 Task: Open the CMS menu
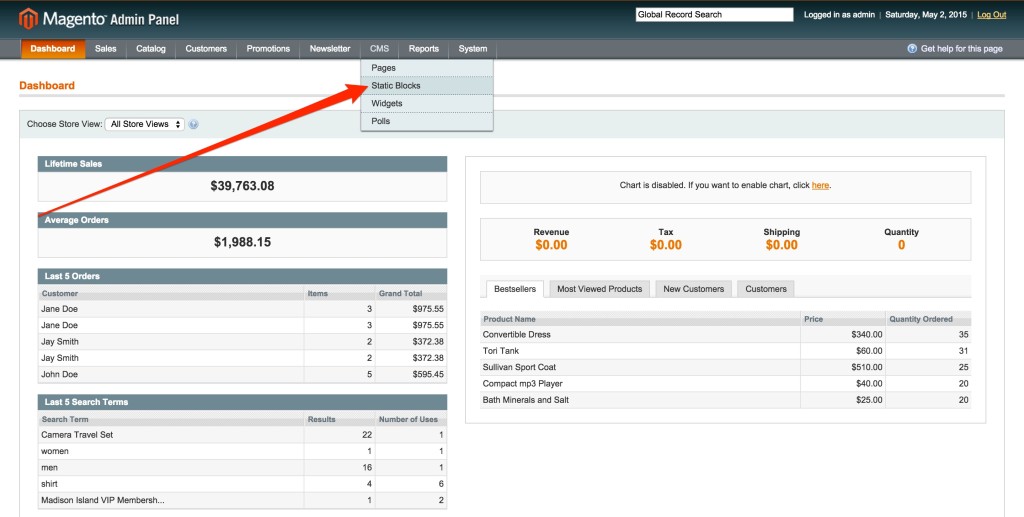379,49
